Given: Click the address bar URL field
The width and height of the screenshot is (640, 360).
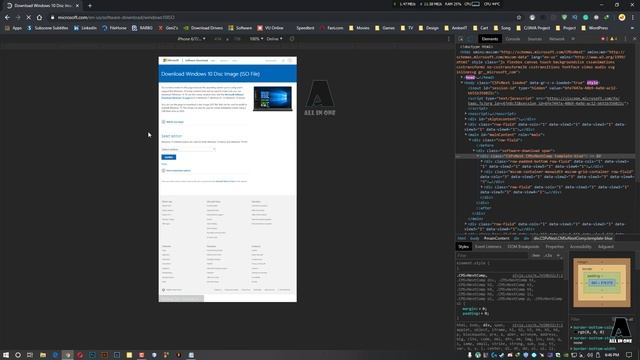Looking at the screenshot, I should [282, 18].
